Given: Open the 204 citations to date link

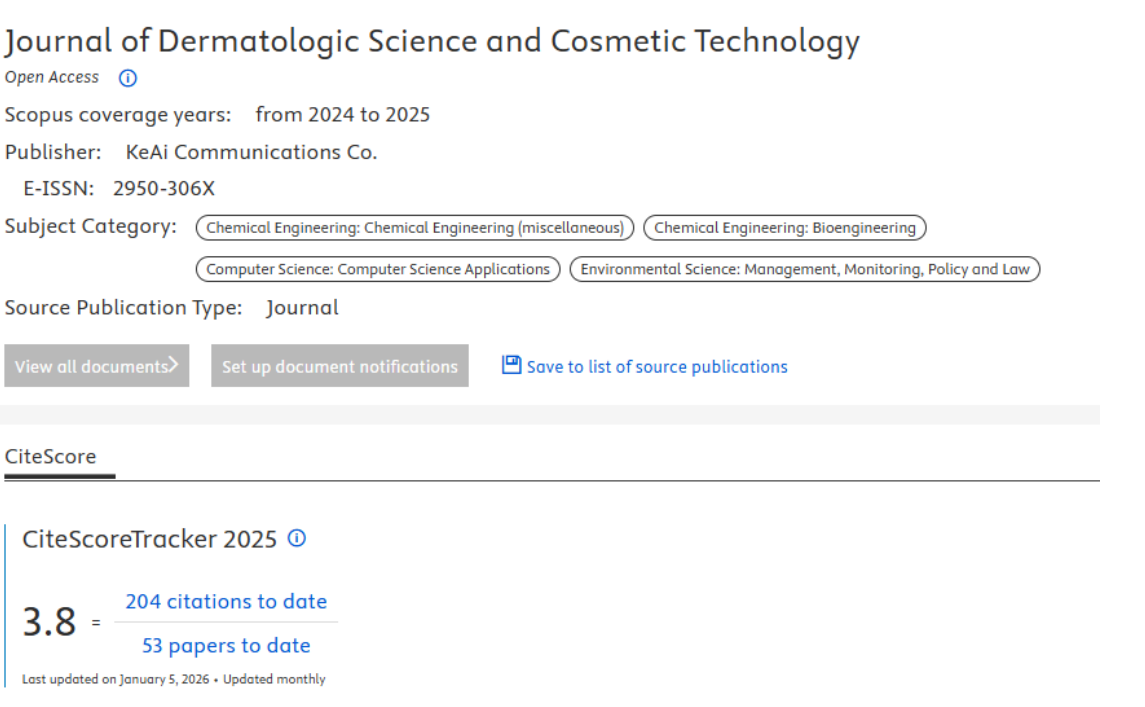Looking at the screenshot, I should 226,601.
